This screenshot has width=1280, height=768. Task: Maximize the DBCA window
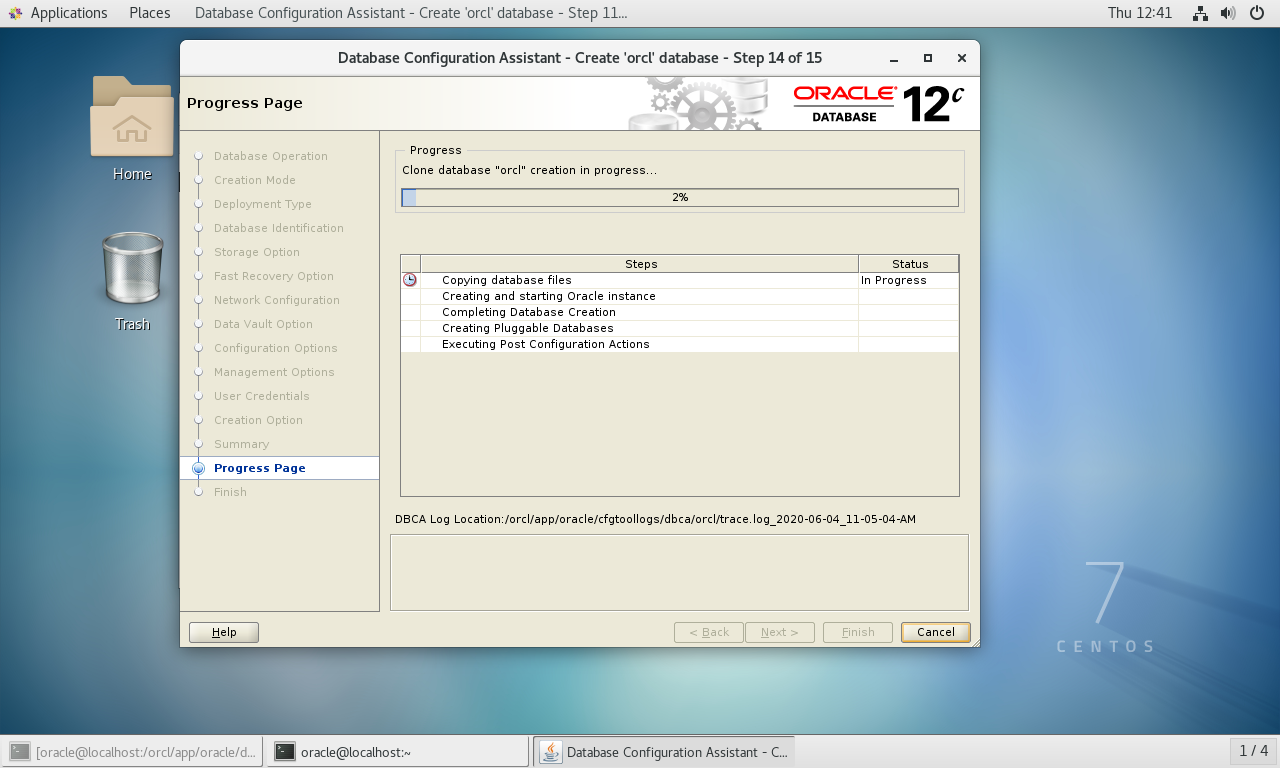coord(928,58)
